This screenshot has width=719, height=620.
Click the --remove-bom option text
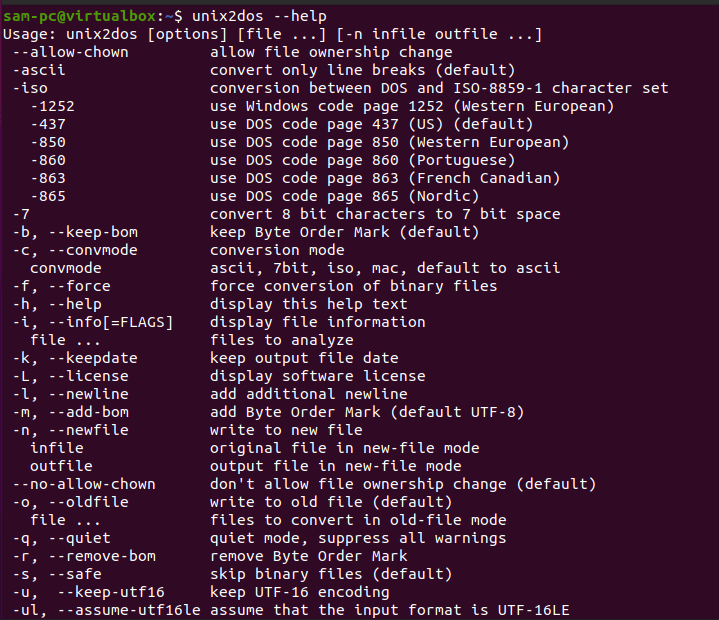[x=102, y=556]
